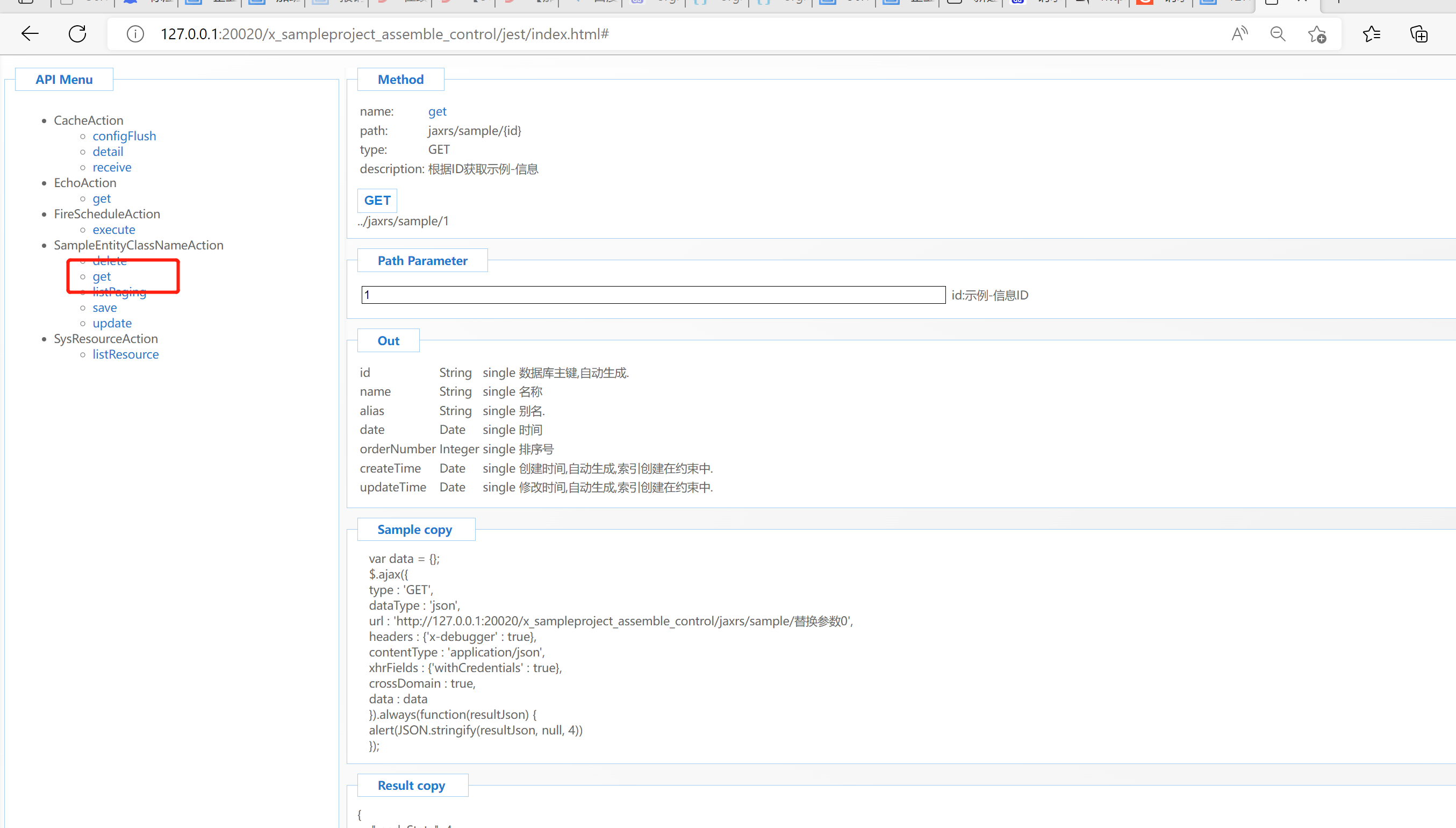This screenshot has height=828, width=1456.
Task: Click the browser address bar URL
Action: 384,34
